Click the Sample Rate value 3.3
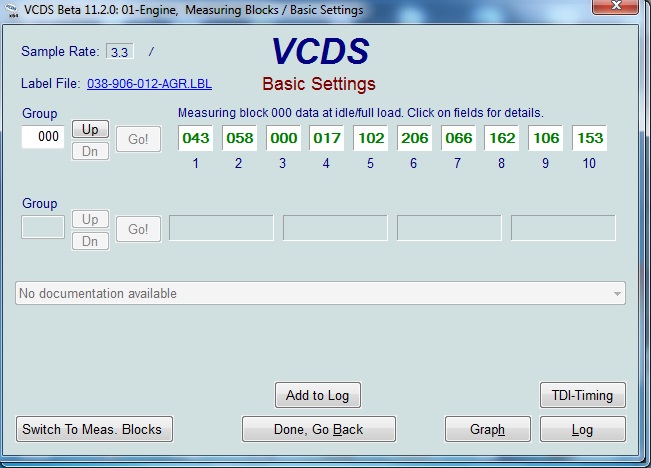 point(120,52)
